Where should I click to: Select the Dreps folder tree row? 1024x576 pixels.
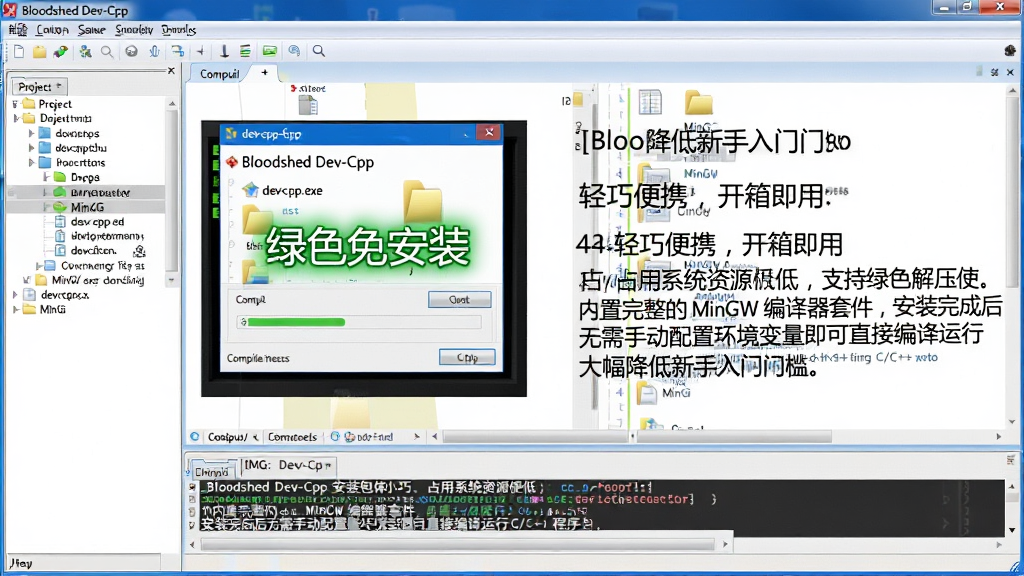85,178
